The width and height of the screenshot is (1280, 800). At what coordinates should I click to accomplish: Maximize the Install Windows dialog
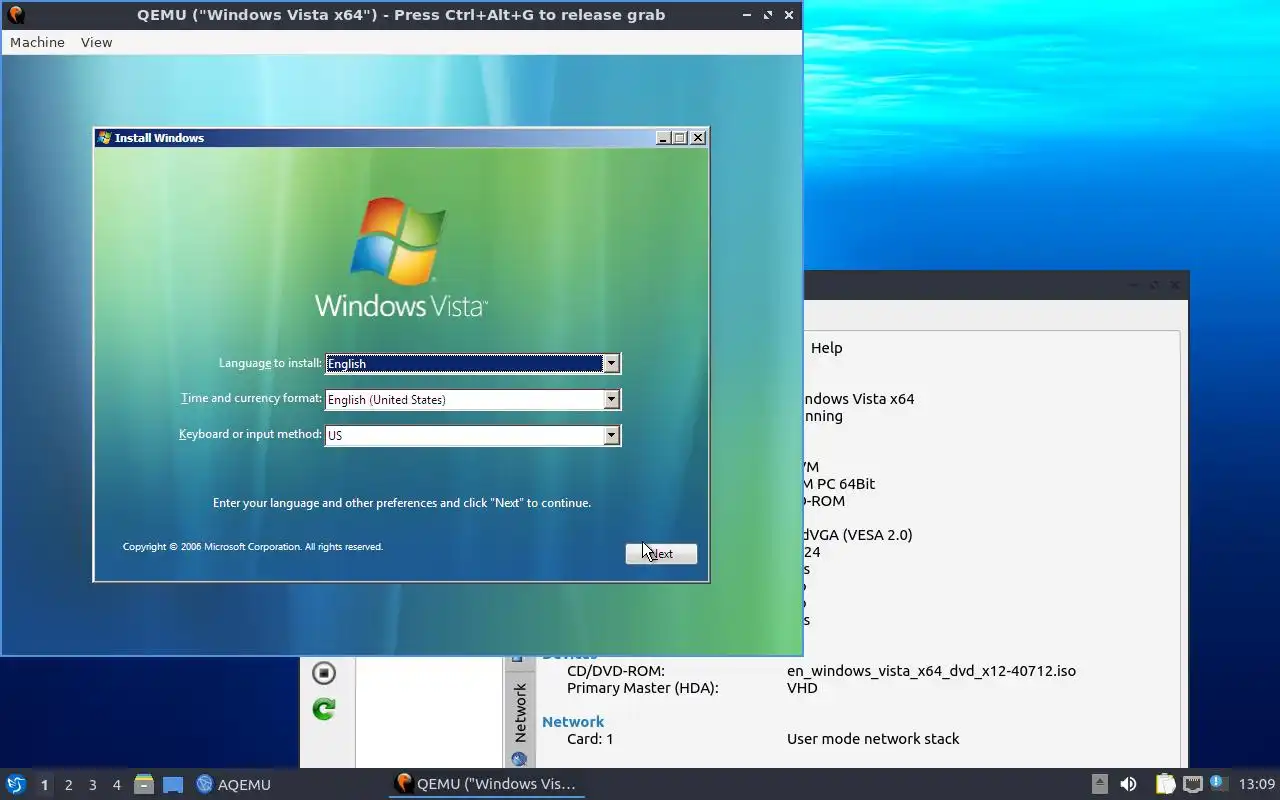click(x=680, y=138)
